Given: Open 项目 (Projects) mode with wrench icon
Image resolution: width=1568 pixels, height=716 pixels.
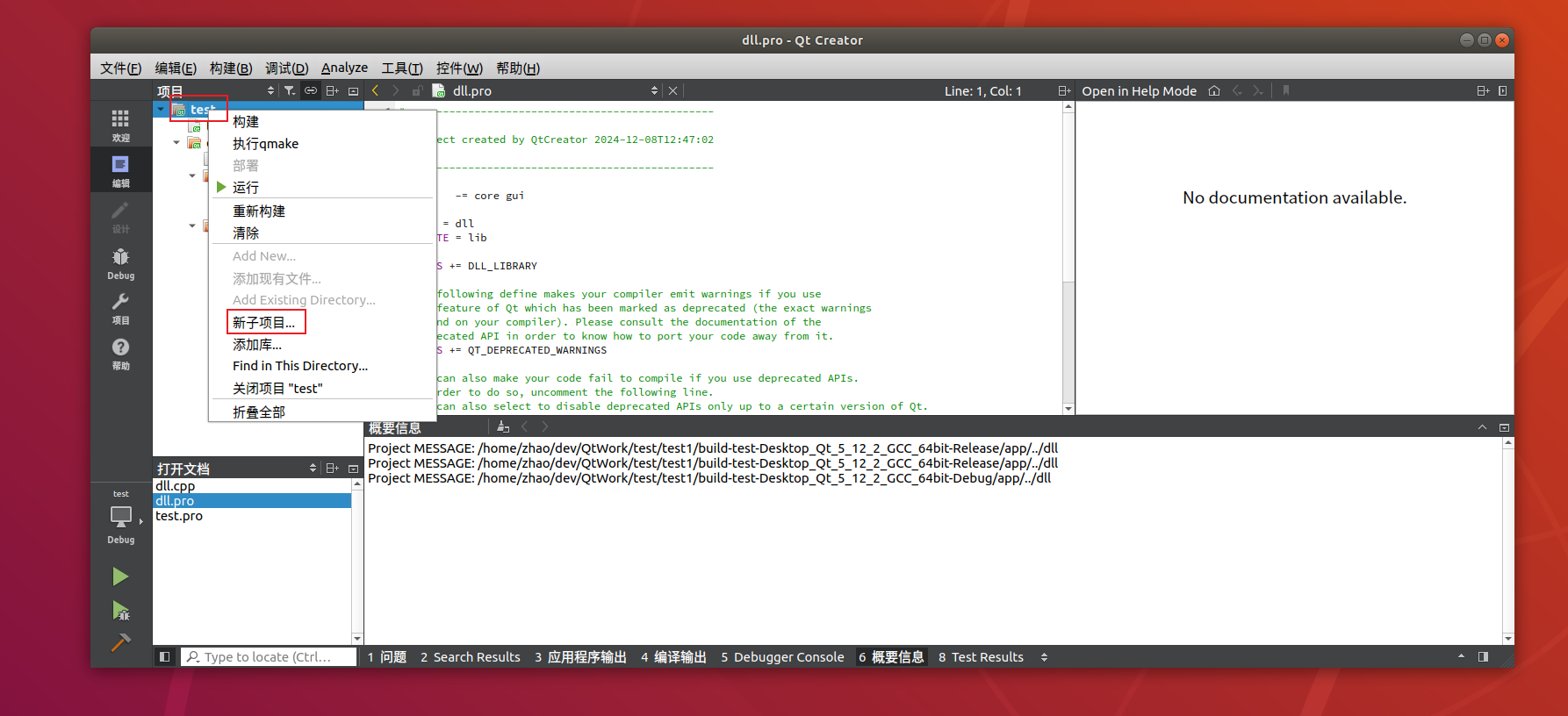Looking at the screenshot, I should pos(120,308).
